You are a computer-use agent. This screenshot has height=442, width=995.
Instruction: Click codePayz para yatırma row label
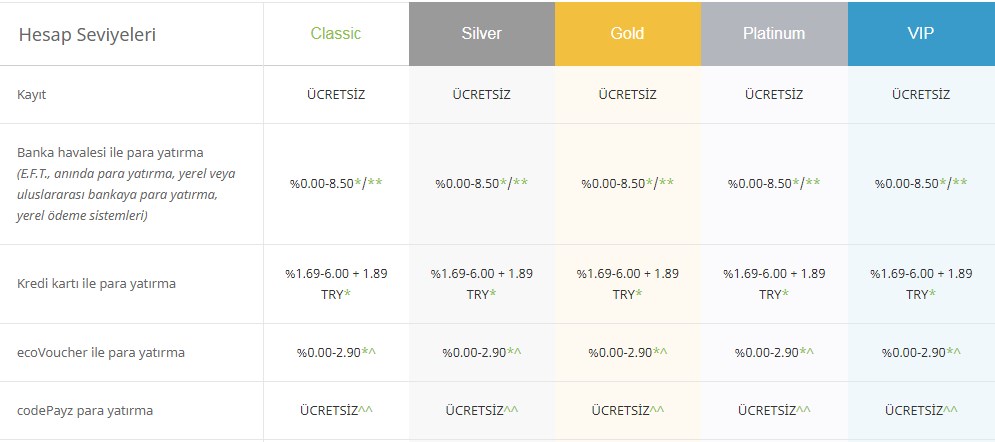[85, 411]
